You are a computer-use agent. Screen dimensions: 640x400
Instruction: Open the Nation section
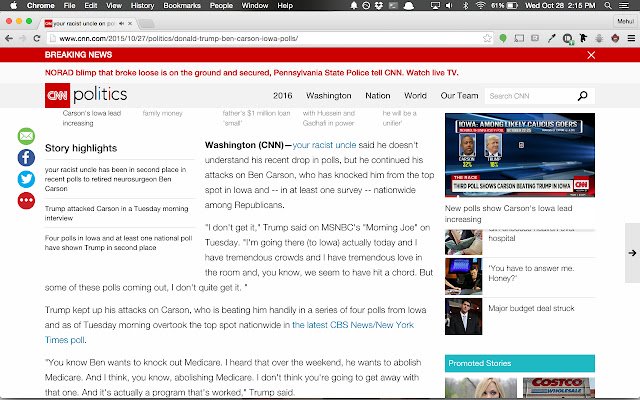tap(378, 96)
